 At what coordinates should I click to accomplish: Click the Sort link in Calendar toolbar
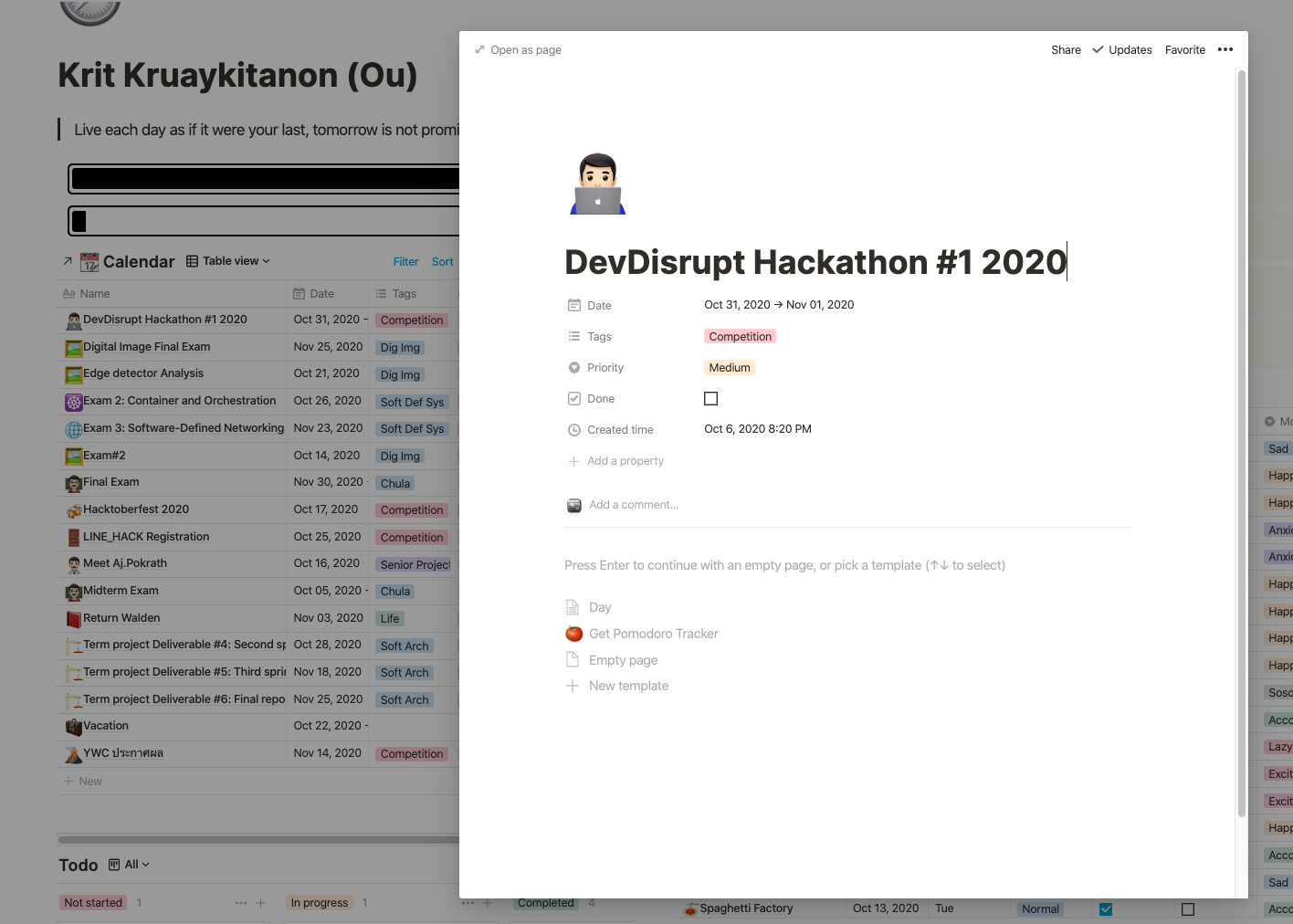coord(442,262)
